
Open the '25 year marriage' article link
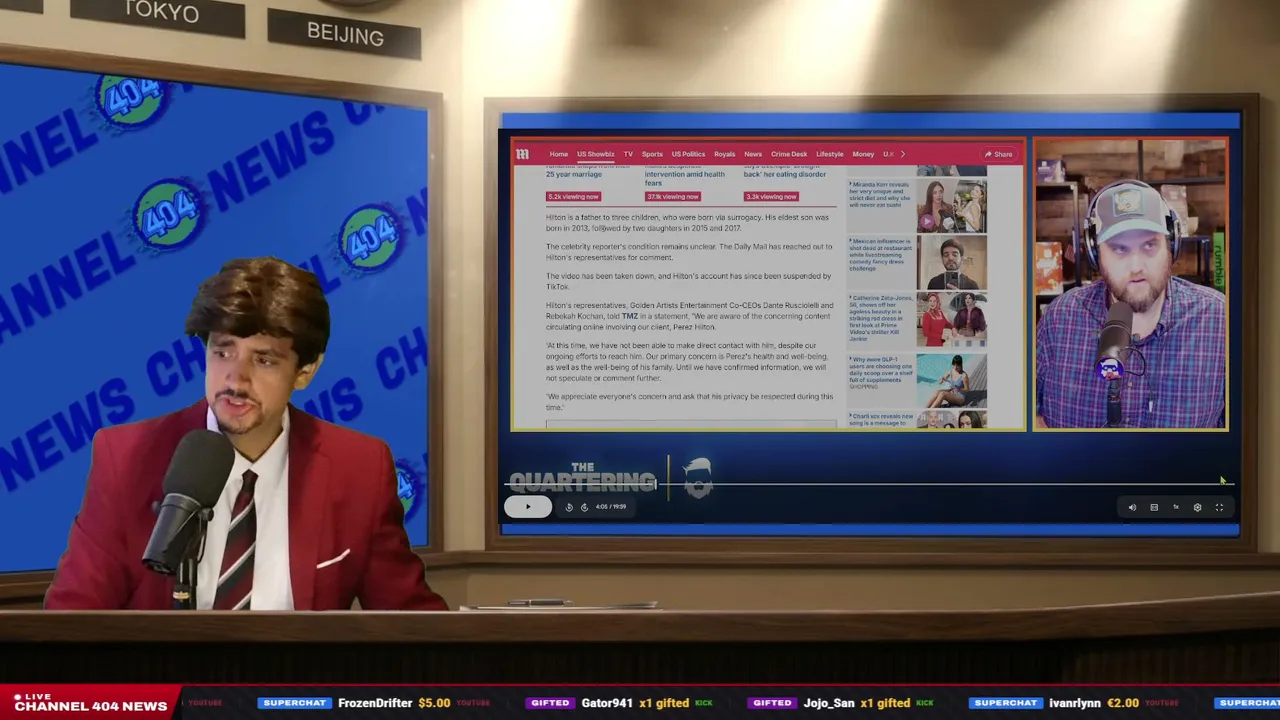(574, 174)
